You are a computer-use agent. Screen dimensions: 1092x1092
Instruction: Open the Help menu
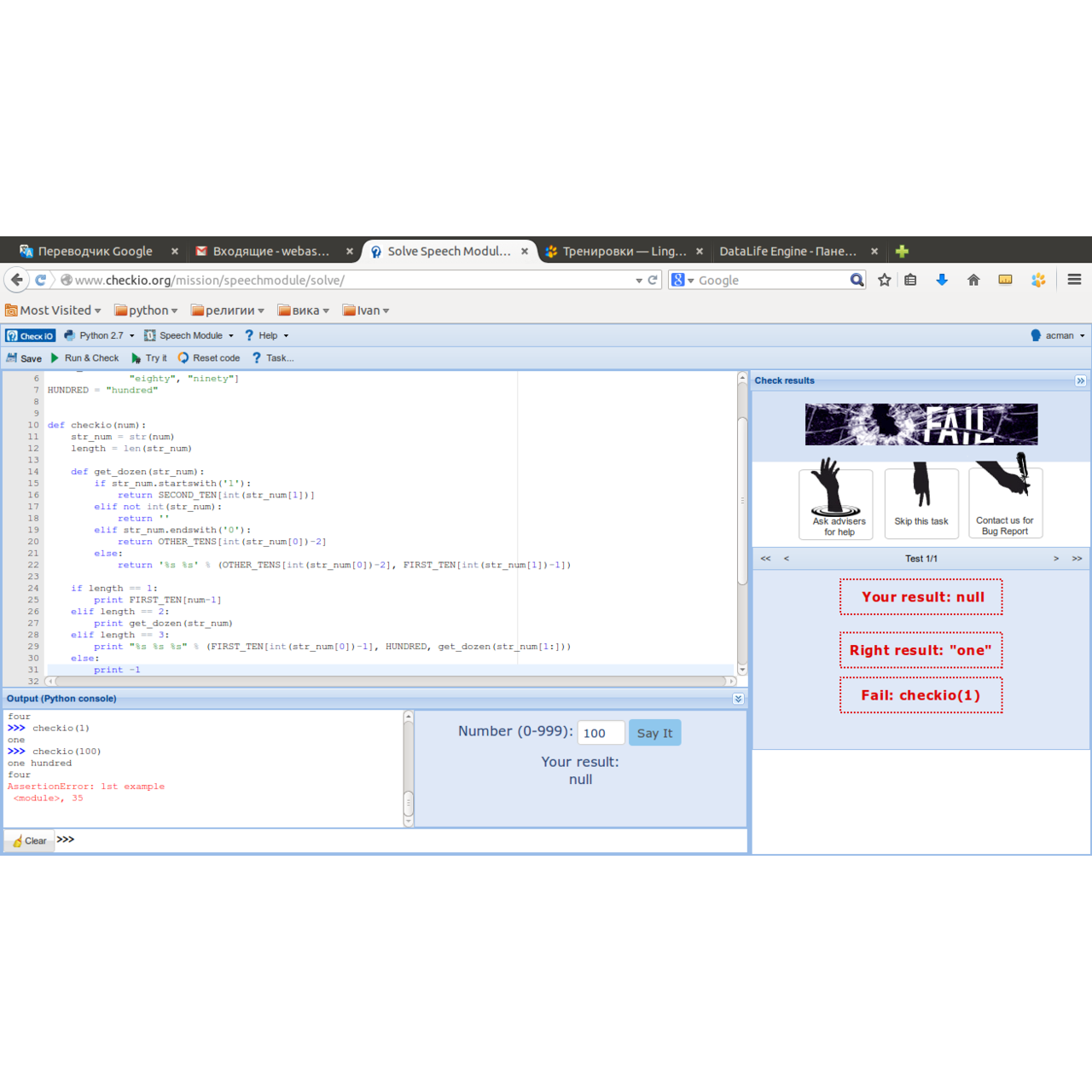pos(267,336)
